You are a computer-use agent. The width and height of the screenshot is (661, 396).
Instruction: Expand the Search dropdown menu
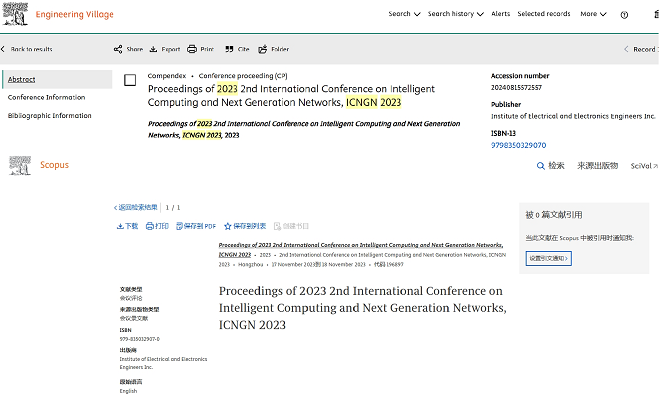coord(404,14)
